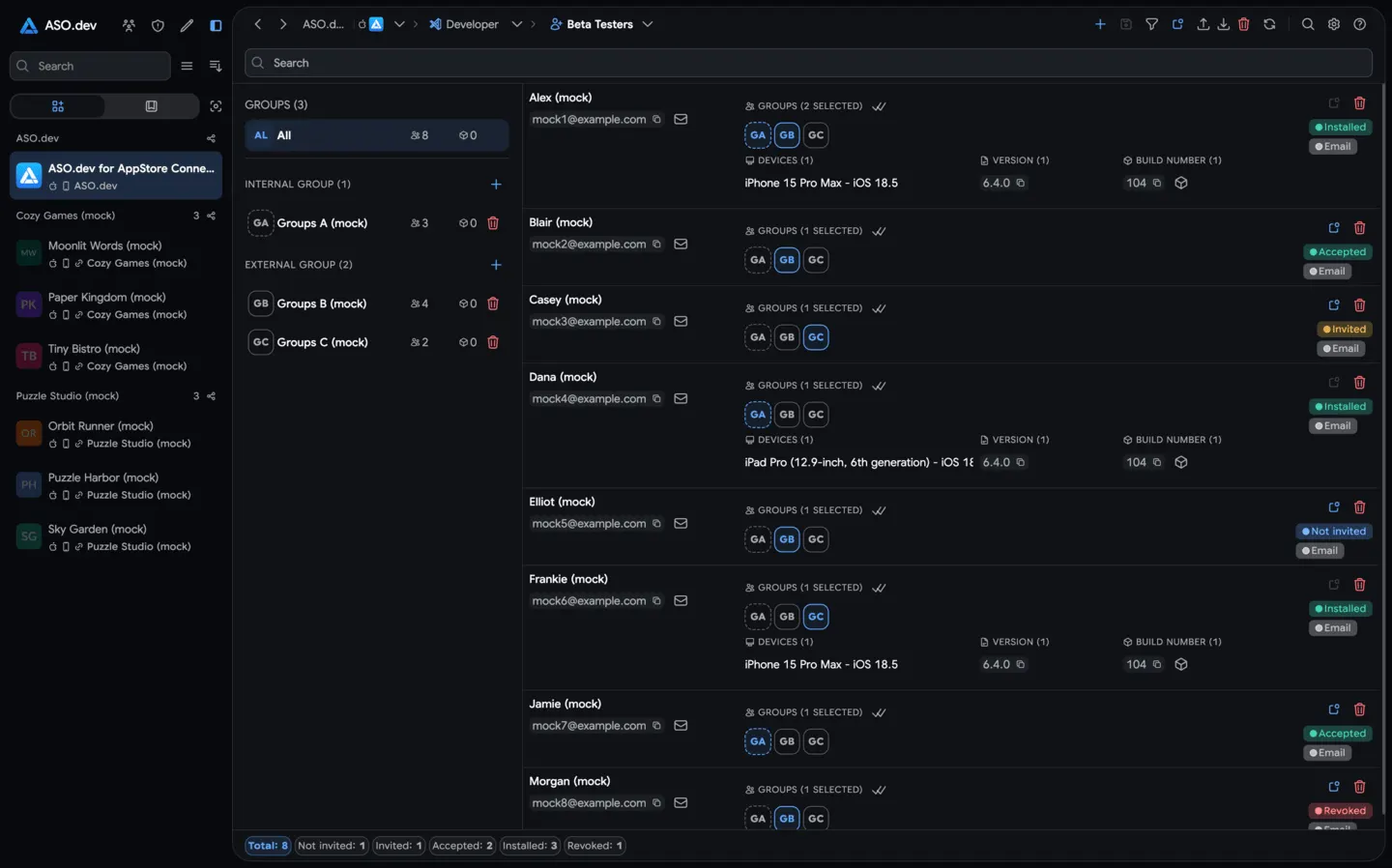Click the red trash icon in top toolbar
Image resolution: width=1392 pixels, height=868 pixels.
1244,24
